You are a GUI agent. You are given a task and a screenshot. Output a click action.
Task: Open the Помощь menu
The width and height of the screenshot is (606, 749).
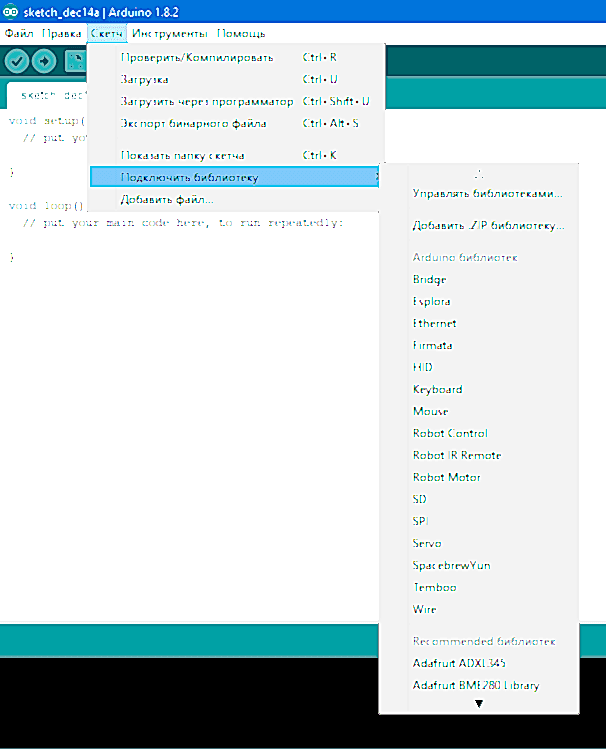pyautogui.click(x=242, y=34)
